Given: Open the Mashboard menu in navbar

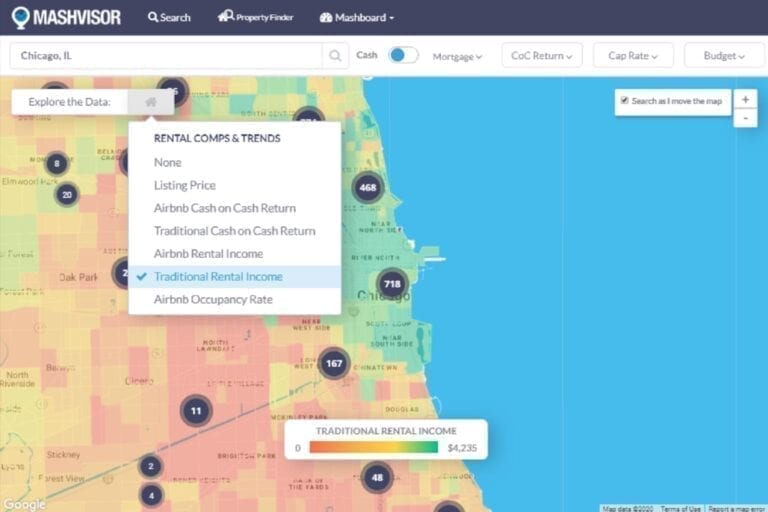Looking at the screenshot, I should point(356,17).
